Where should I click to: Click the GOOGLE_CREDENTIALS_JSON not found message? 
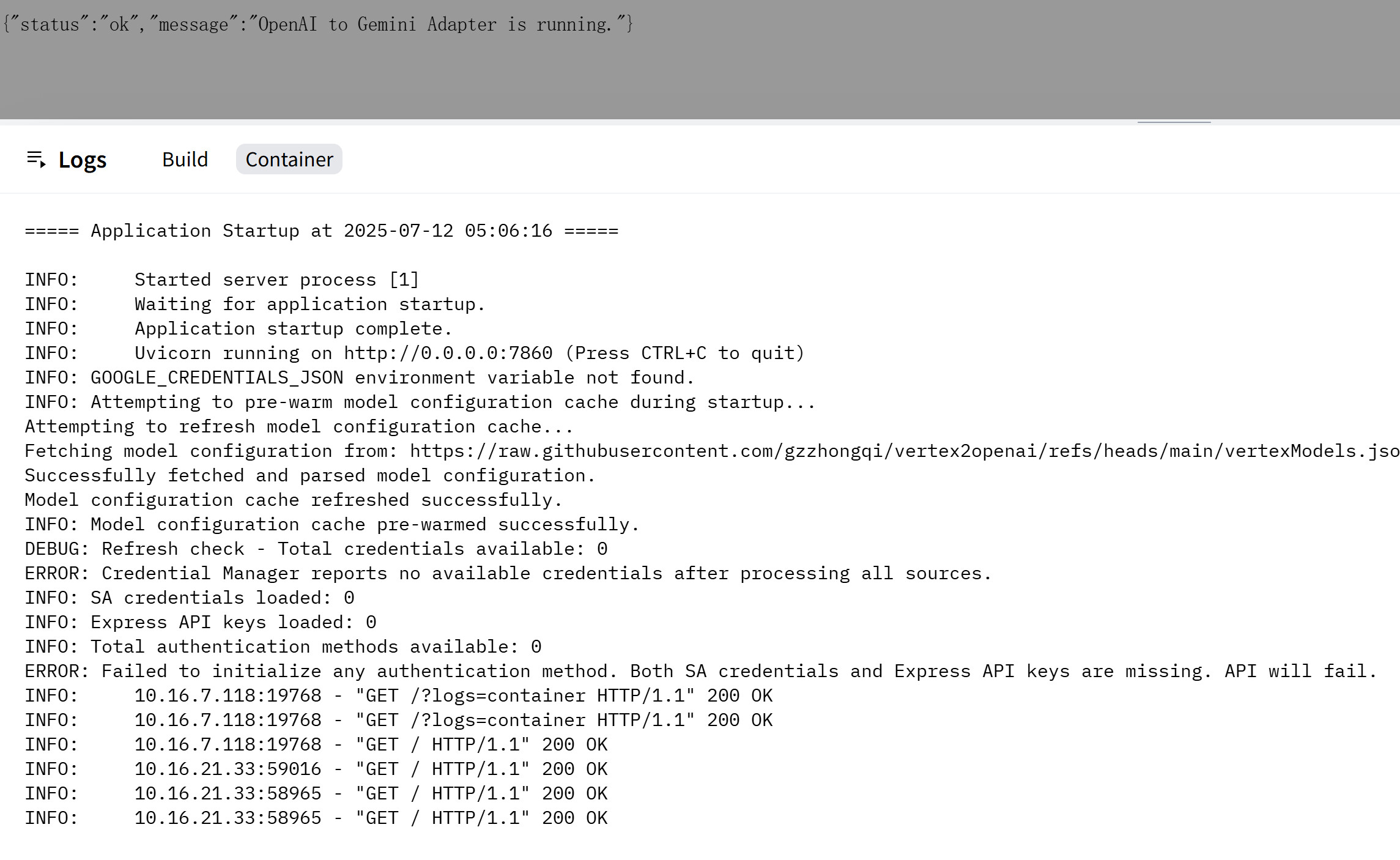coord(391,378)
